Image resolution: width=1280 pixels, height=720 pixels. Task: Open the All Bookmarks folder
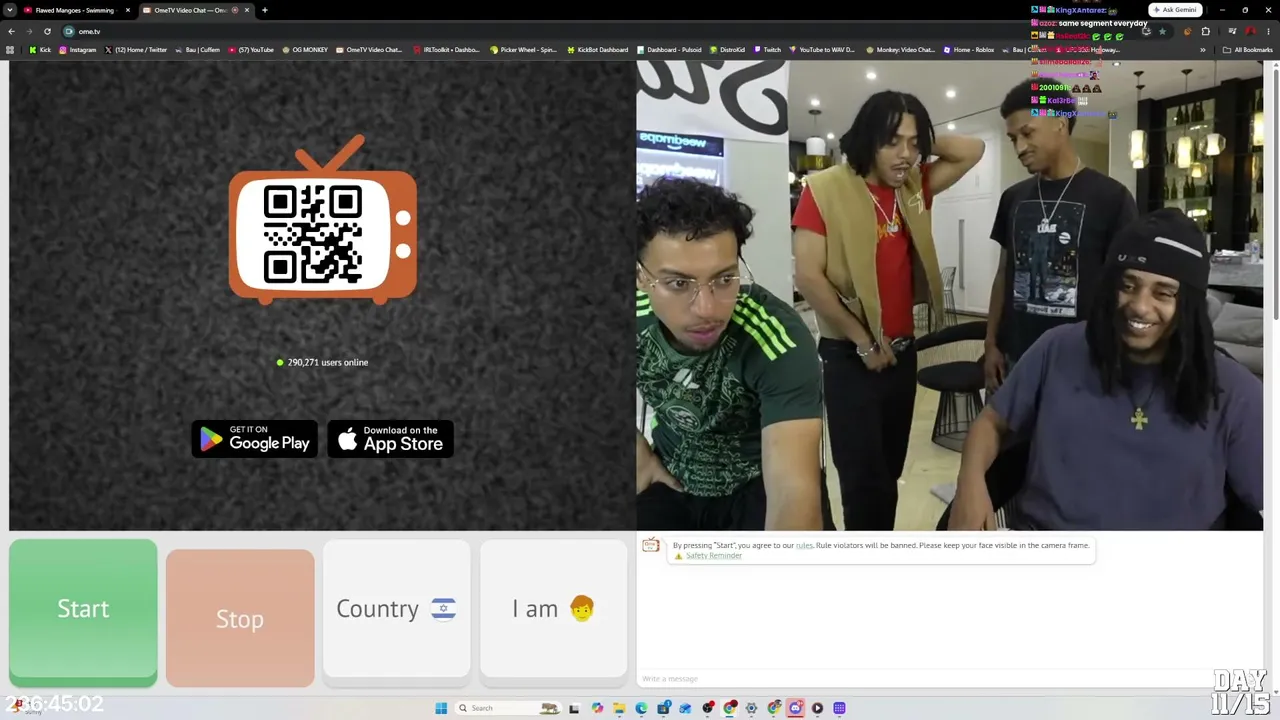tap(1247, 50)
